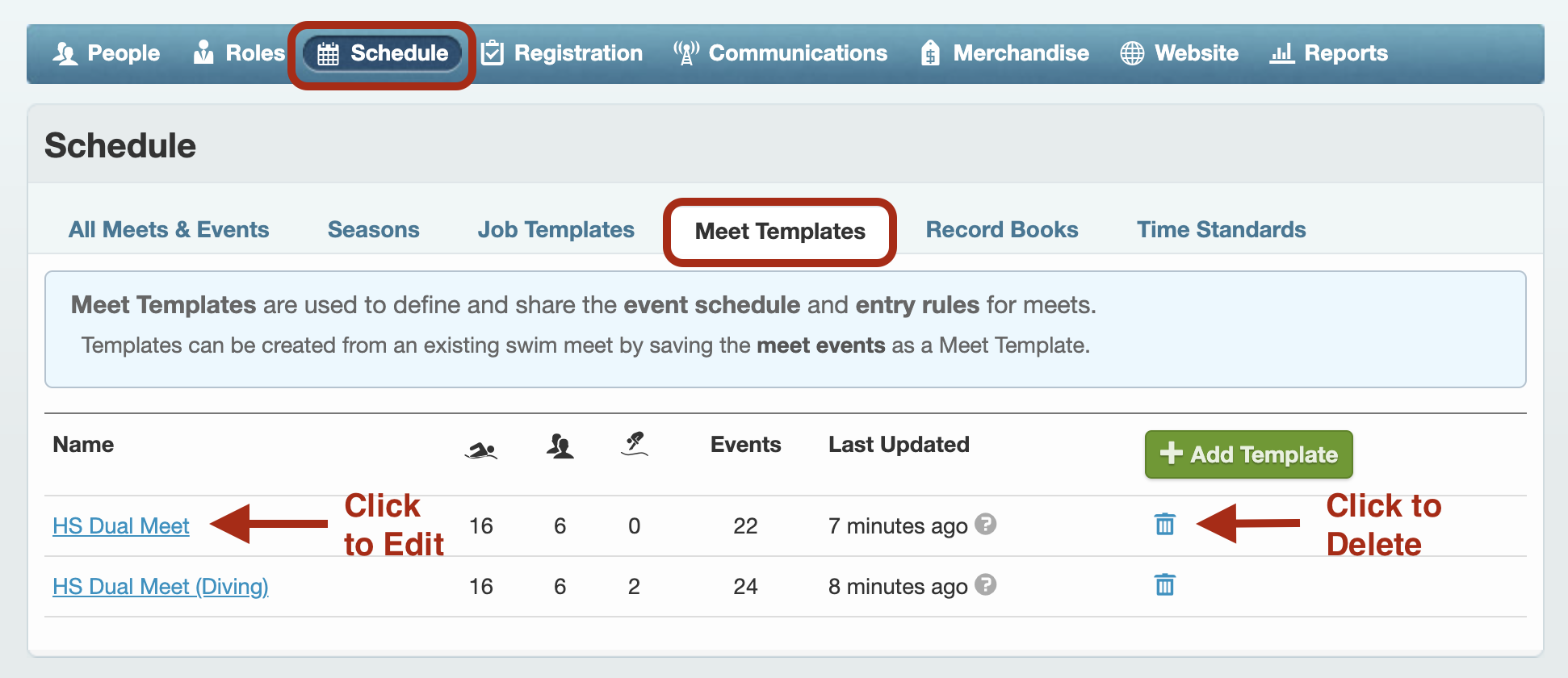Click help icon beside 7 minutes ago
The height and width of the screenshot is (678, 1568).
(985, 524)
